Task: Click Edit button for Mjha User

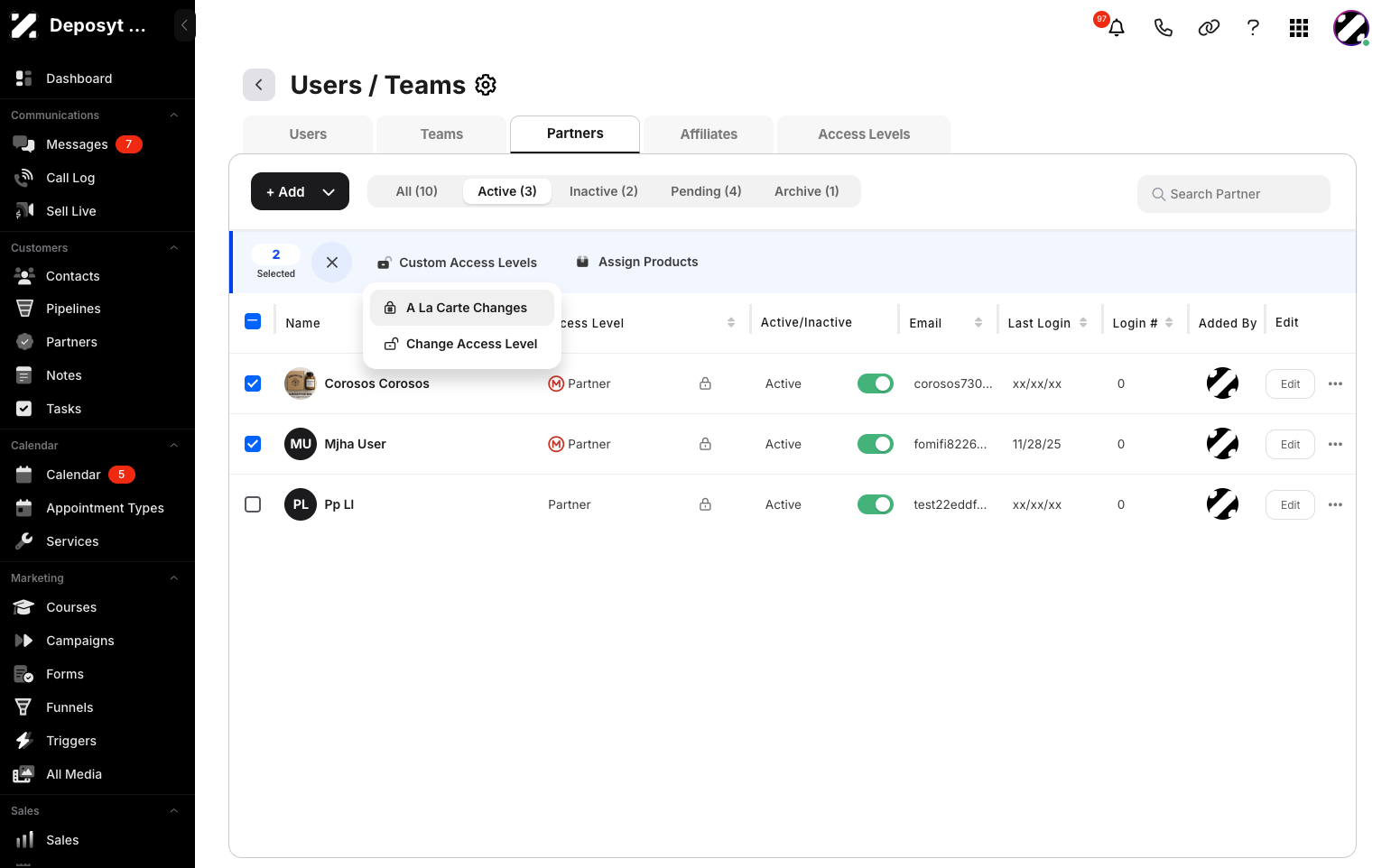Action: tap(1290, 444)
